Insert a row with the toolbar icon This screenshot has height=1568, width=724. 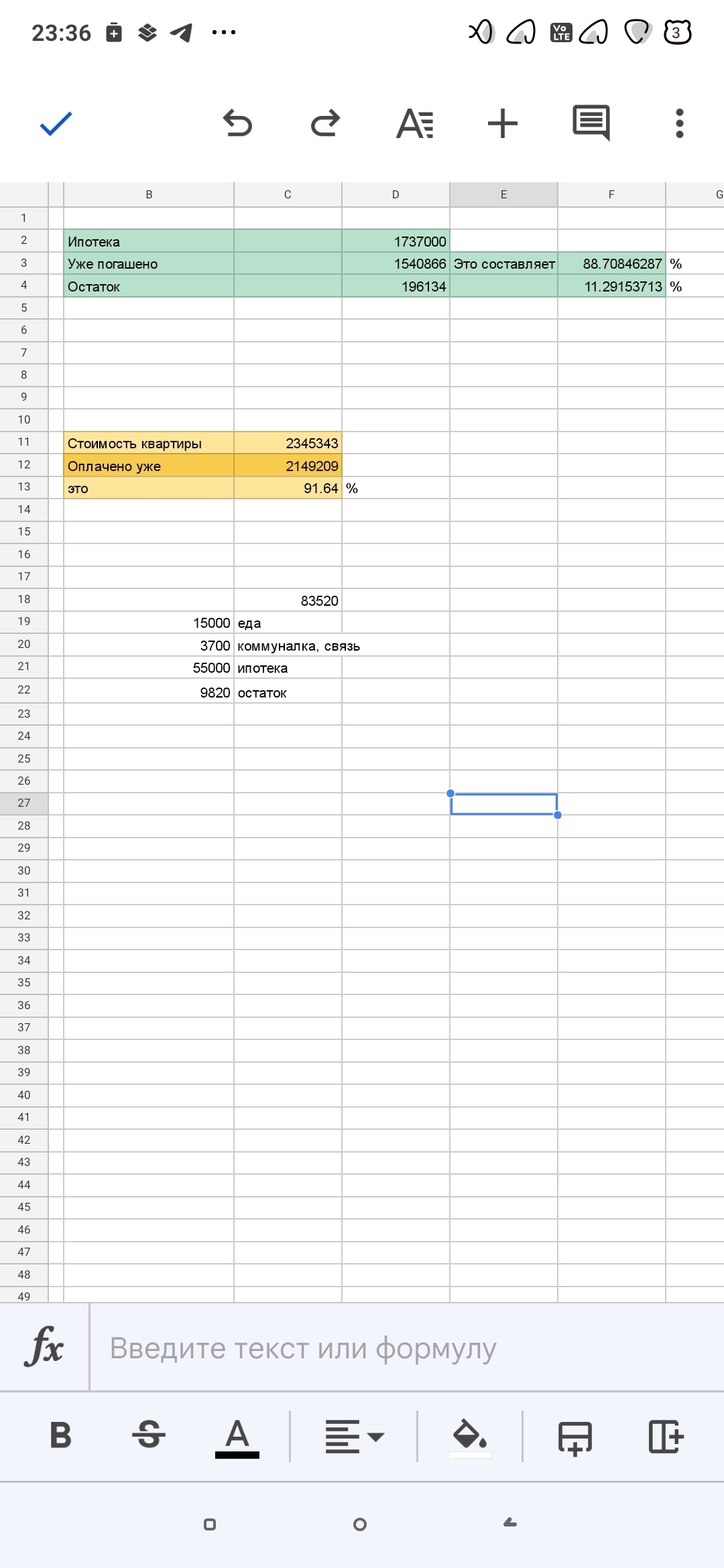(x=575, y=1437)
